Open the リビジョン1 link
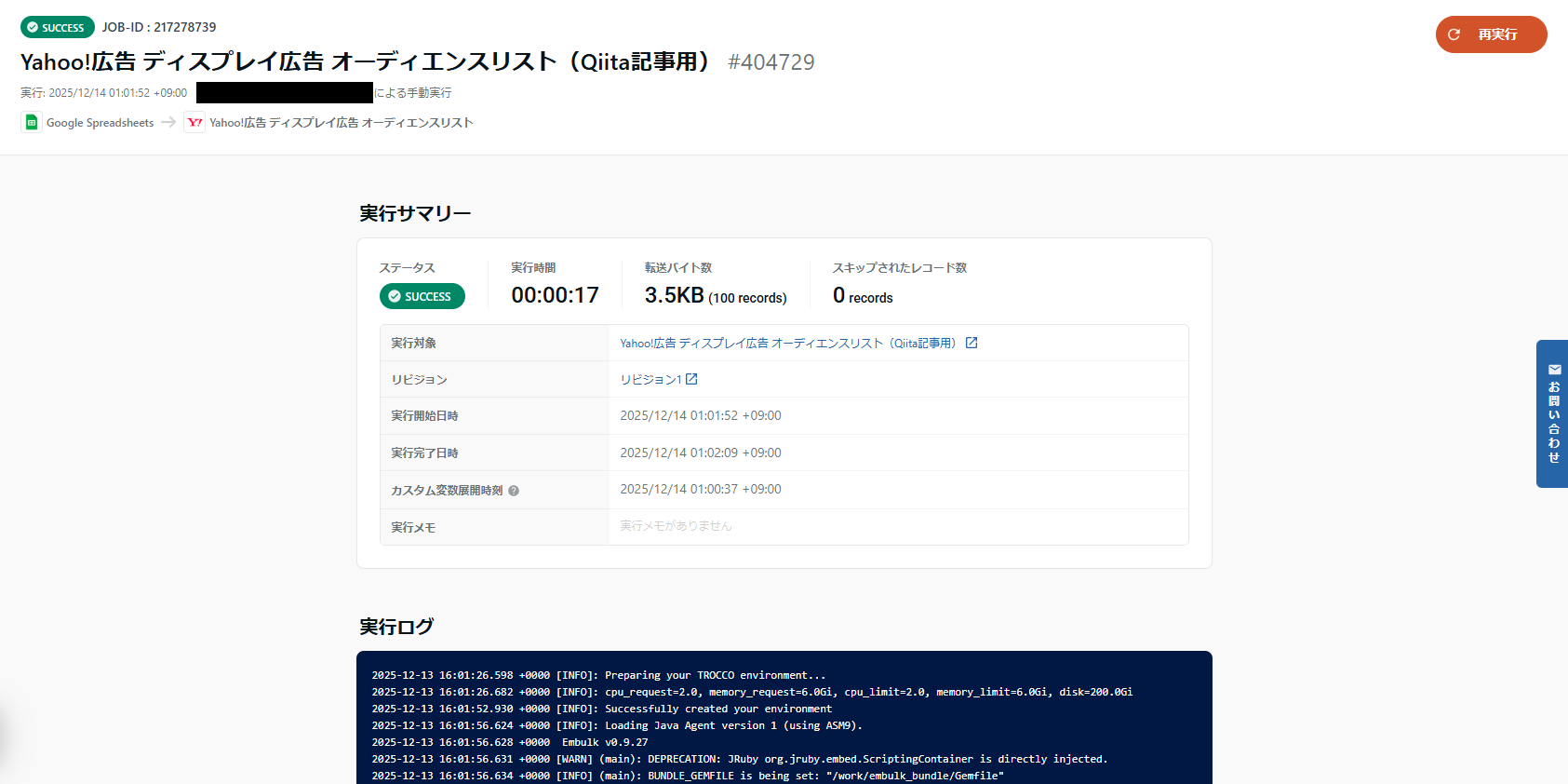Viewport: 1568px width, 784px height. [650, 379]
